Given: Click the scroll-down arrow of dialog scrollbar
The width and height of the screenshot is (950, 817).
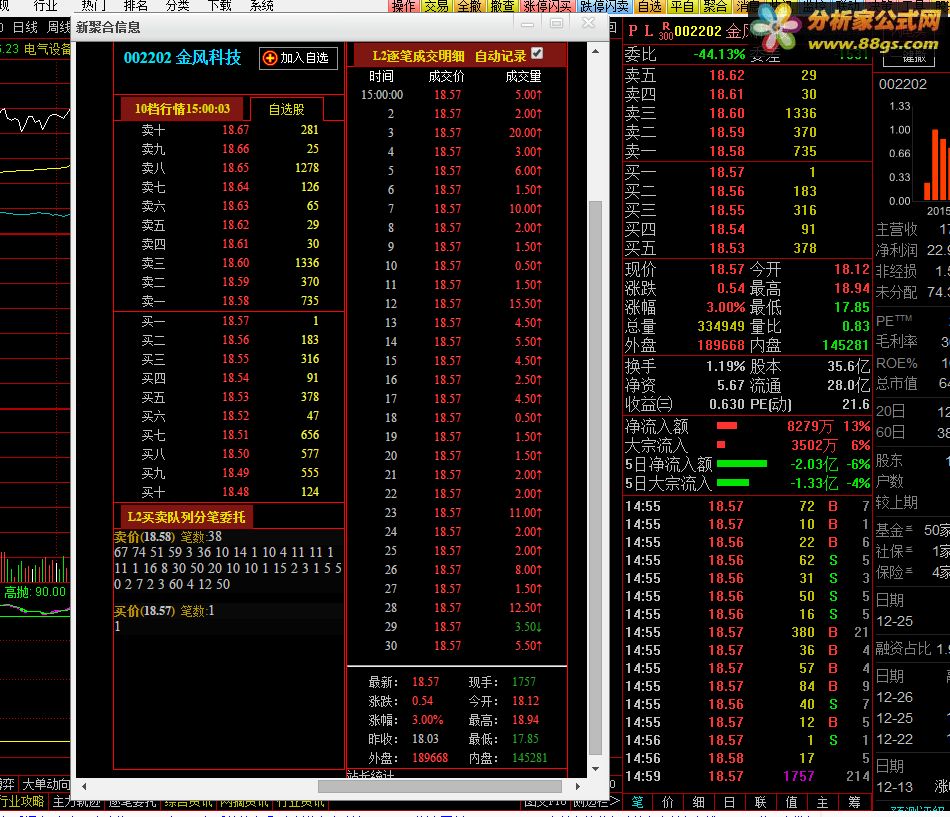Looking at the screenshot, I should tap(596, 769).
